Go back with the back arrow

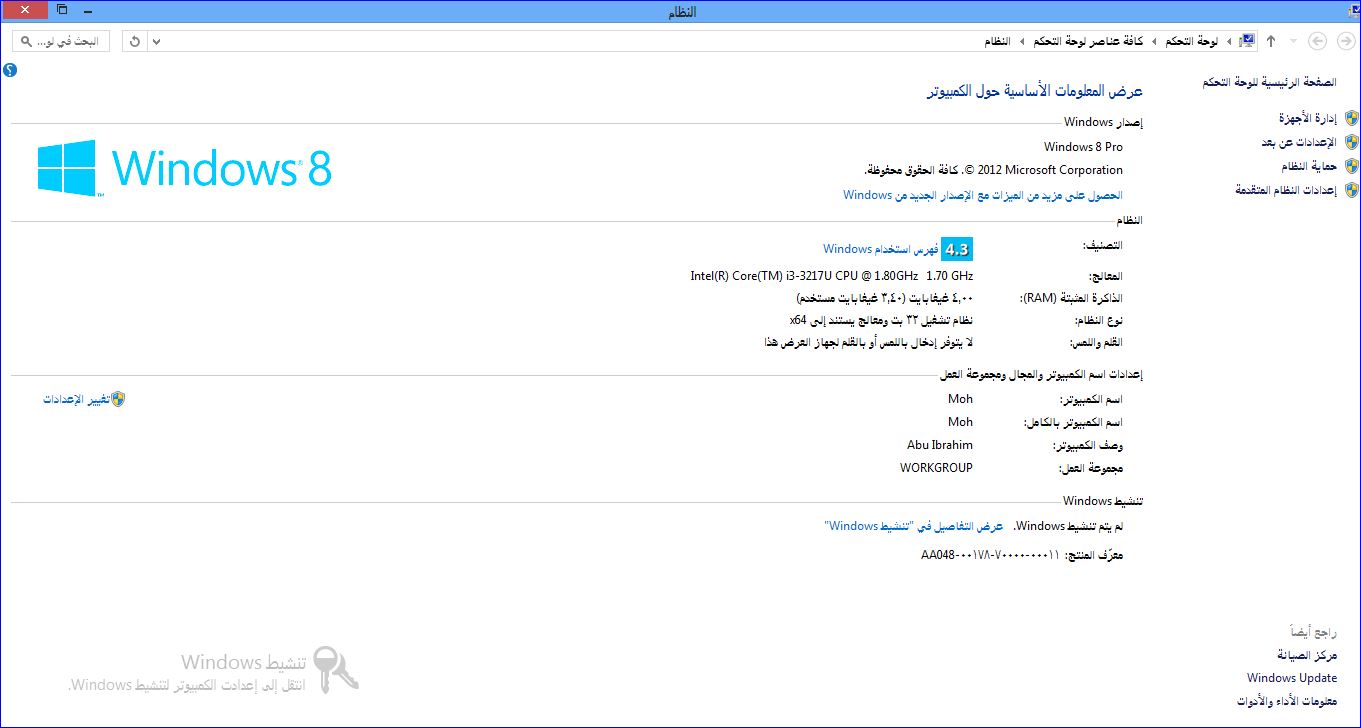(1345, 41)
